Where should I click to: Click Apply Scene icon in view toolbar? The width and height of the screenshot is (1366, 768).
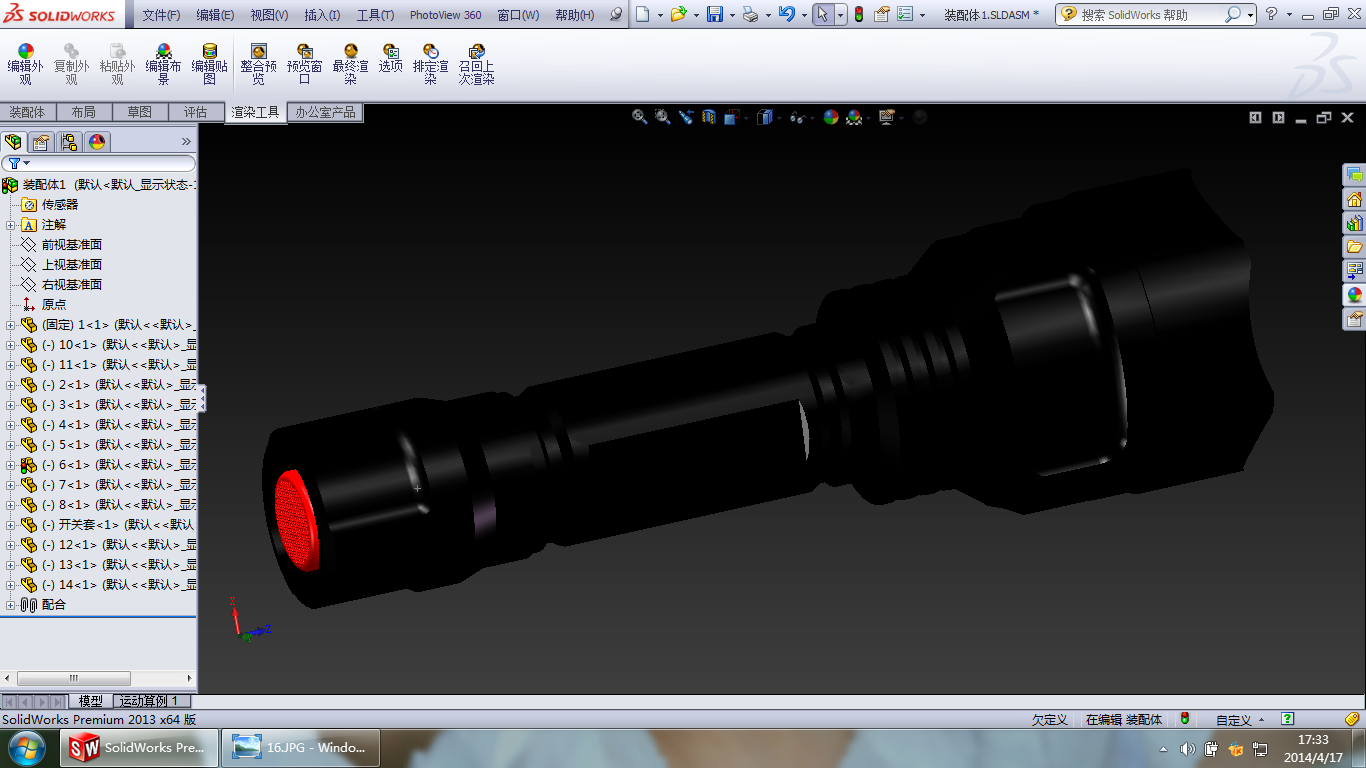853,117
